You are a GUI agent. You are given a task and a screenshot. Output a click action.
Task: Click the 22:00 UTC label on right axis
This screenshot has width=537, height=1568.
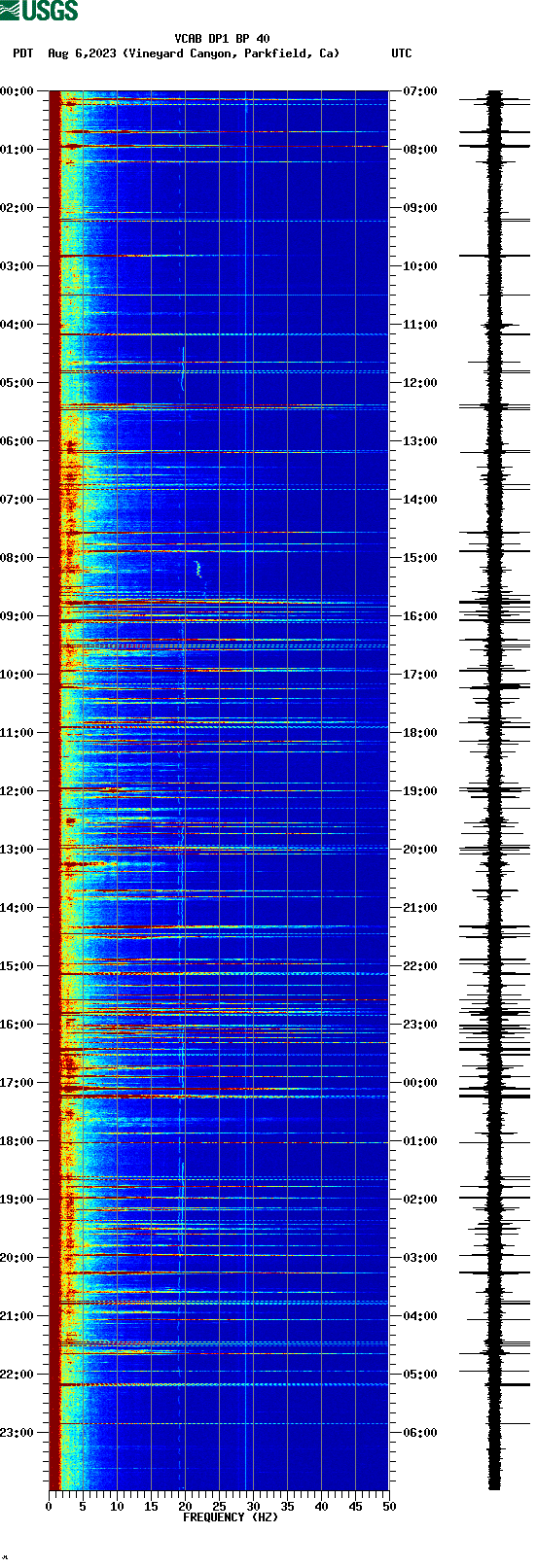pos(420,966)
